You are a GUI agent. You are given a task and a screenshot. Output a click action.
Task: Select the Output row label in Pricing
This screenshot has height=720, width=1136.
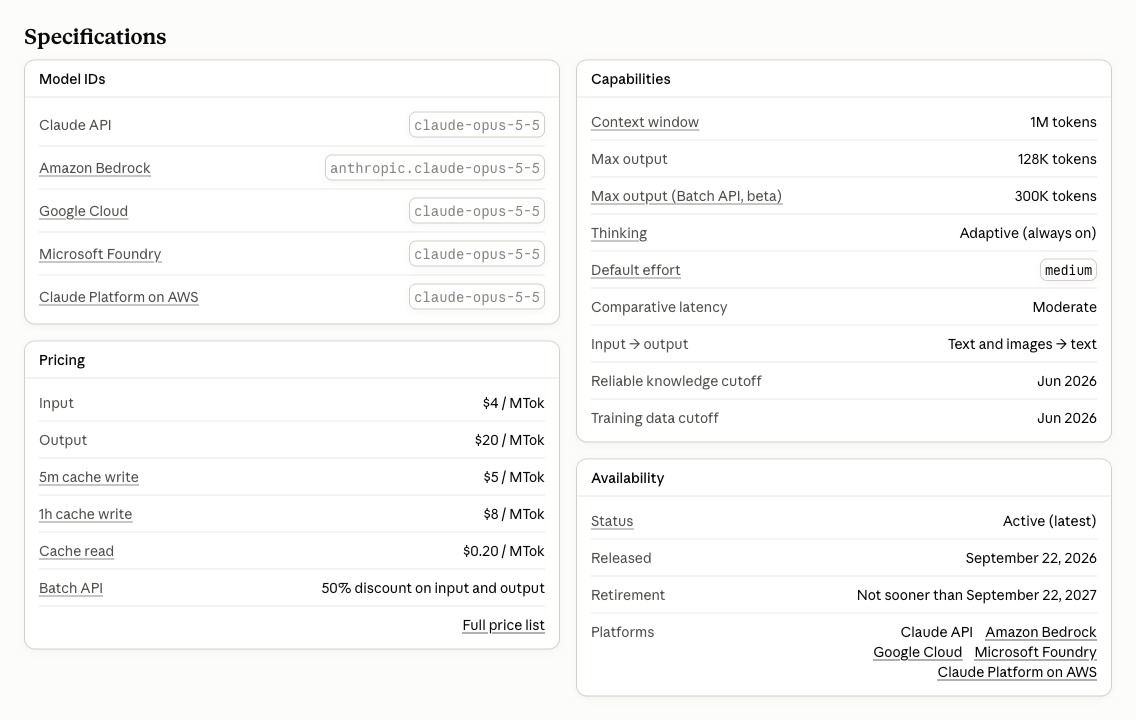click(x=63, y=440)
